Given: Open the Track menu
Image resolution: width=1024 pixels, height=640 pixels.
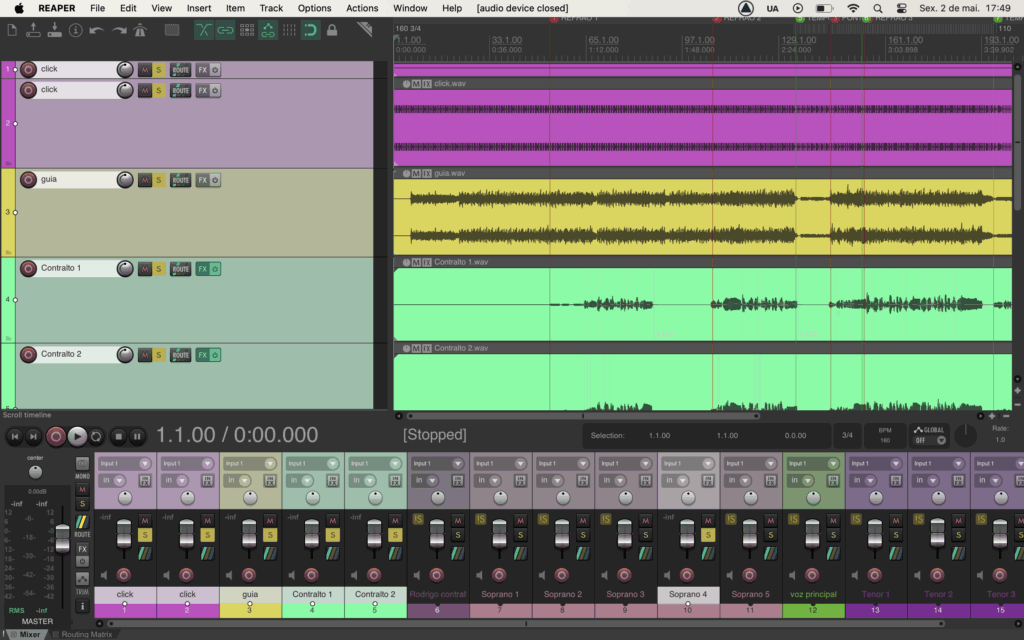Looking at the screenshot, I should pyautogui.click(x=271, y=8).
